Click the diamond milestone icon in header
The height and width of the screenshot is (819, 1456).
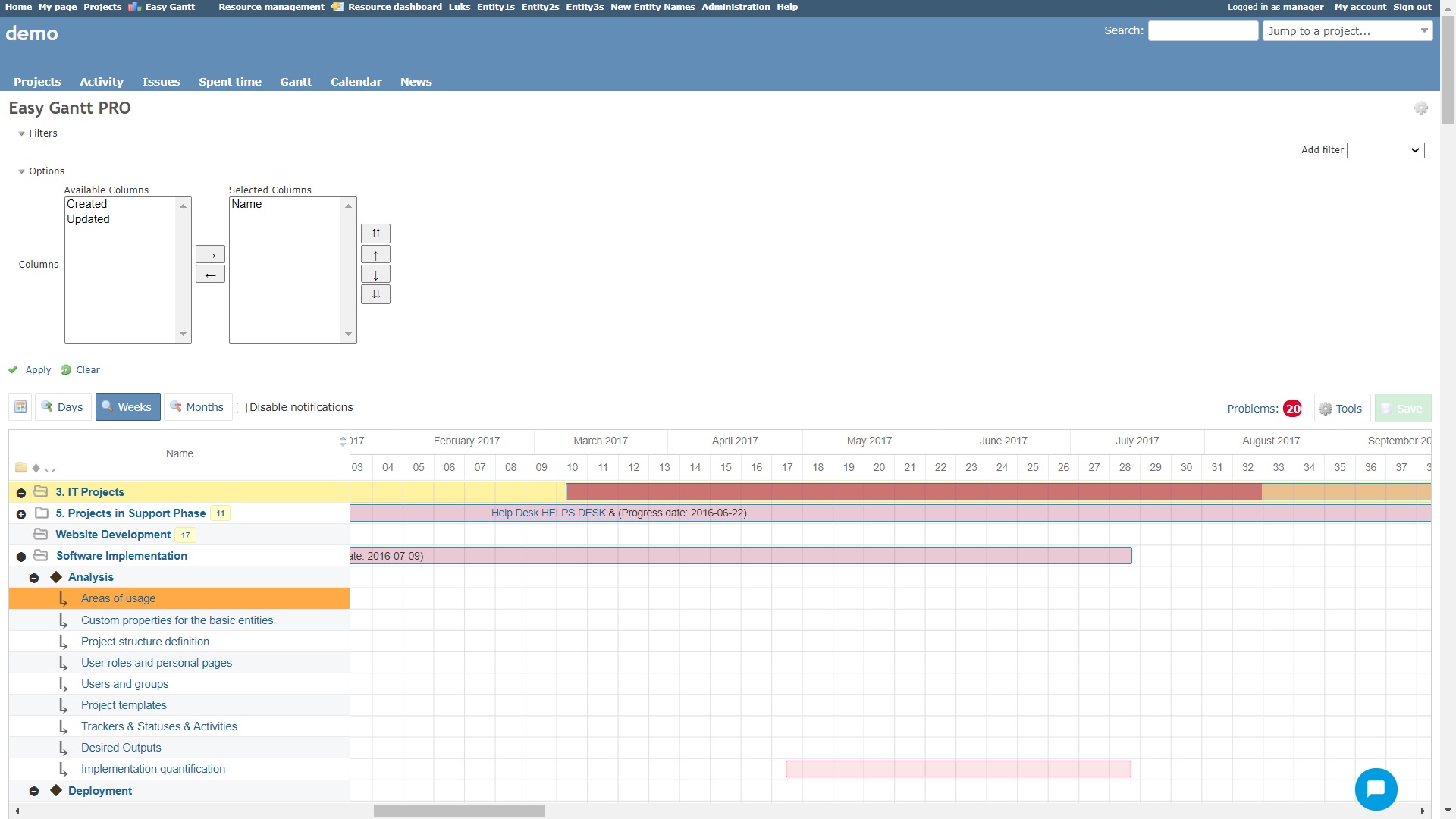[36, 468]
